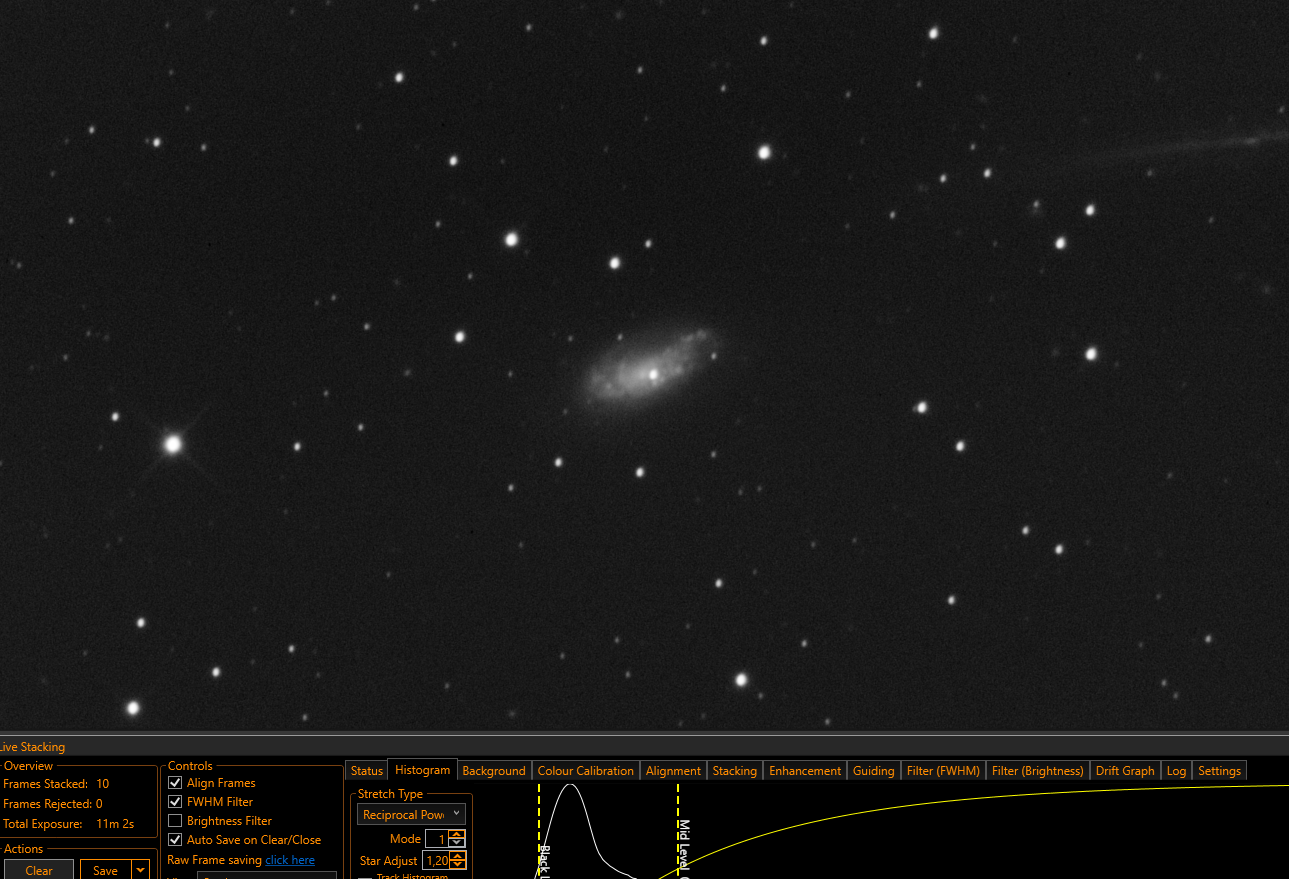Viewport: 1289px width, 879px height.
Task: Enable the Brightness Filter checkbox
Action: click(x=175, y=821)
